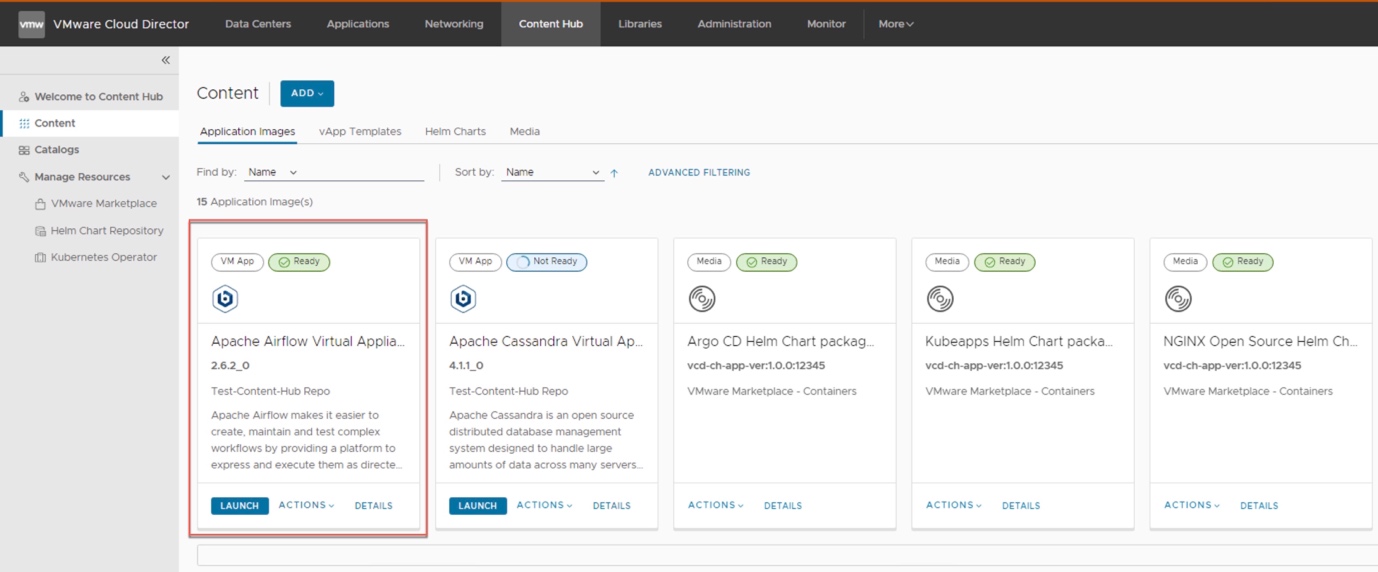Screen dimensions: 1378x572
Task: Click the VMware logo icon
Action: pyautogui.click(x=31, y=24)
